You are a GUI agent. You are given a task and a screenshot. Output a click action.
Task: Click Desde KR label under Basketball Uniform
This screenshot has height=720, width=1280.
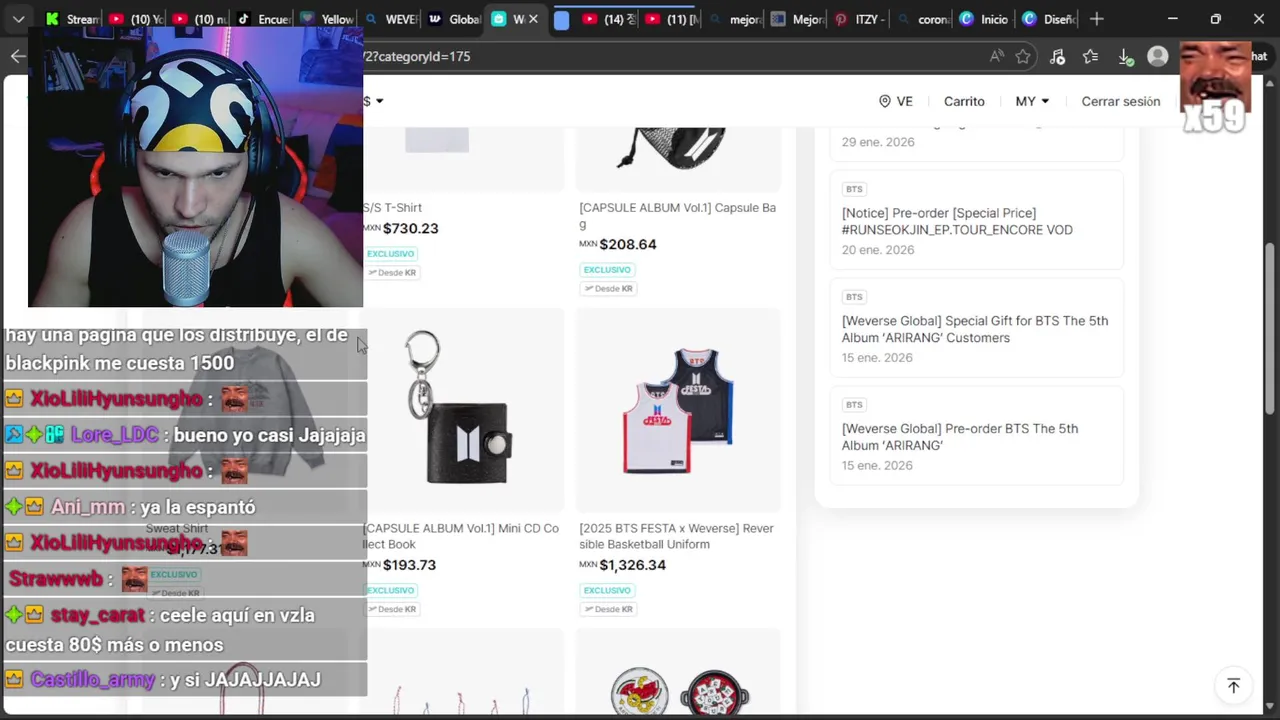click(x=609, y=609)
